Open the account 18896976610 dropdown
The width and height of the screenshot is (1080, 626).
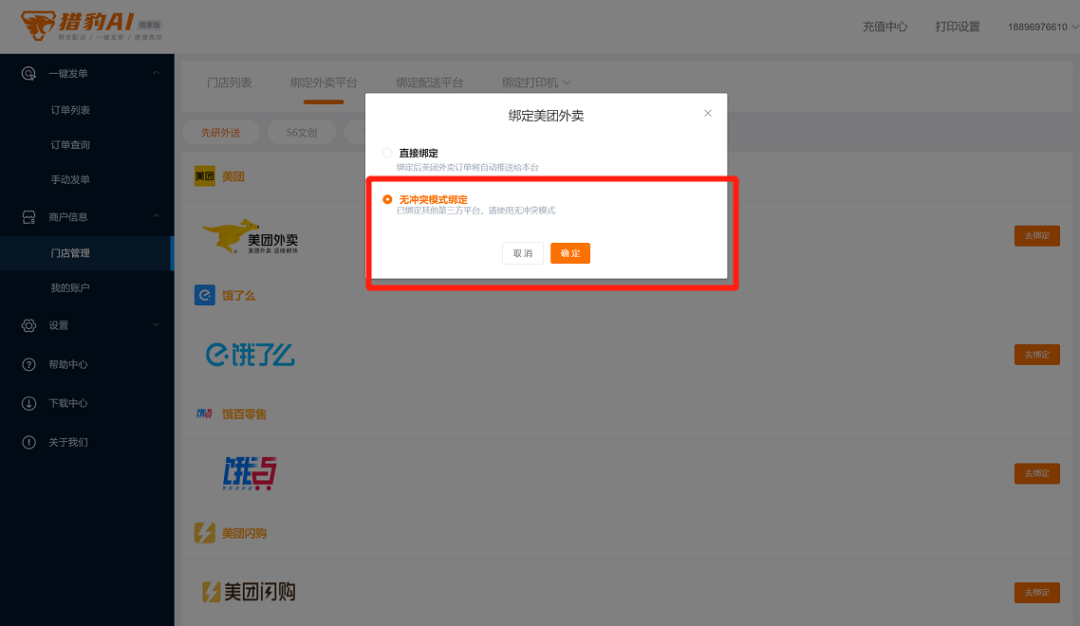pos(1043,27)
